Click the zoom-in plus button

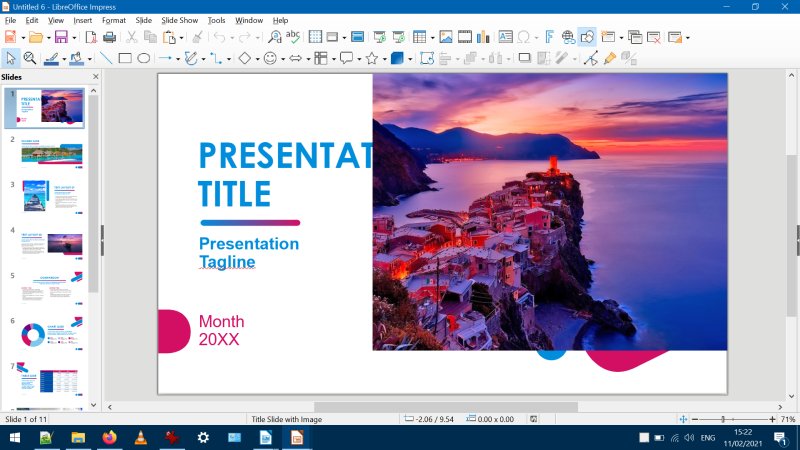coord(772,419)
